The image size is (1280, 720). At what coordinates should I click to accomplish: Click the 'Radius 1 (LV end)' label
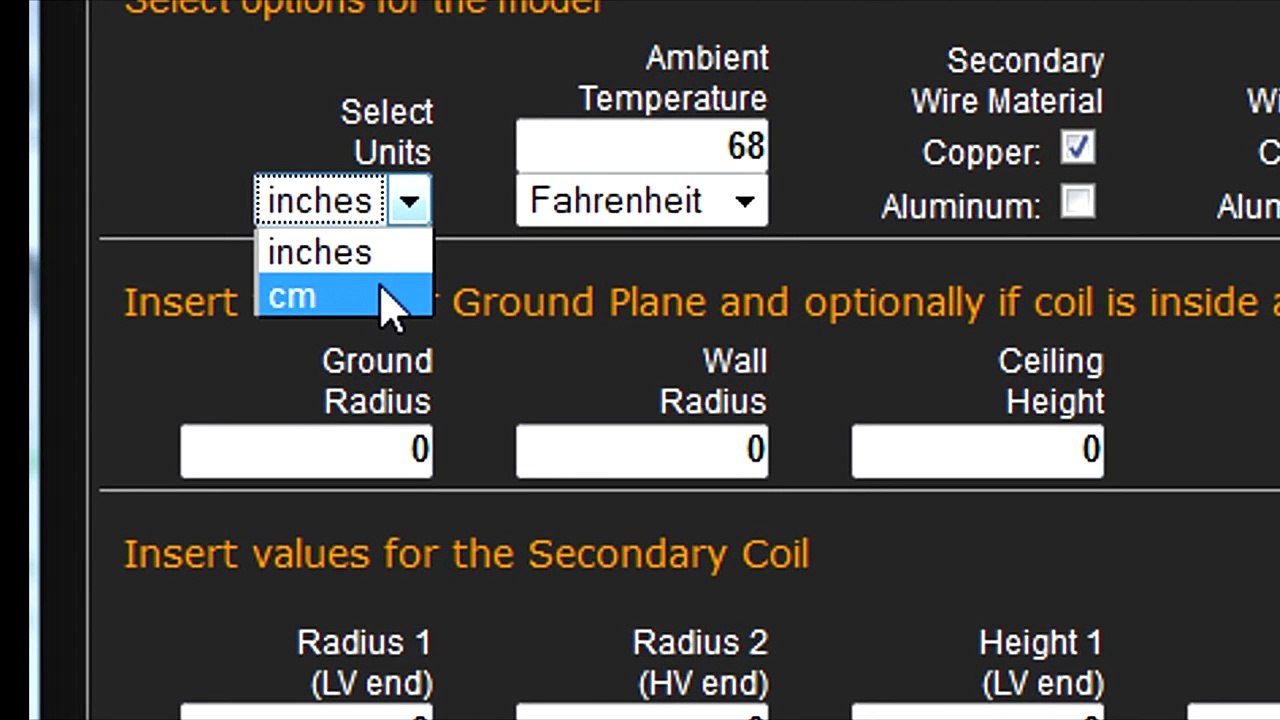(x=365, y=662)
